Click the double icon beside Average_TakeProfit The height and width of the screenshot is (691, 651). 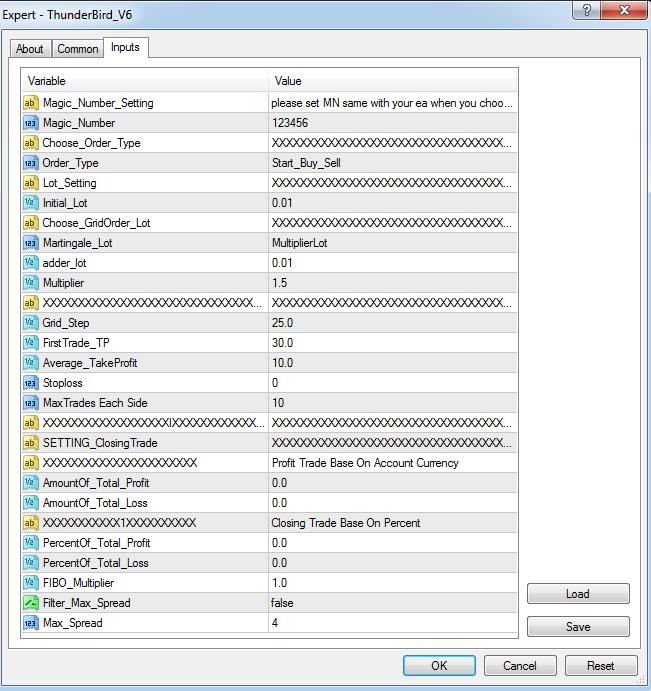(x=30, y=363)
